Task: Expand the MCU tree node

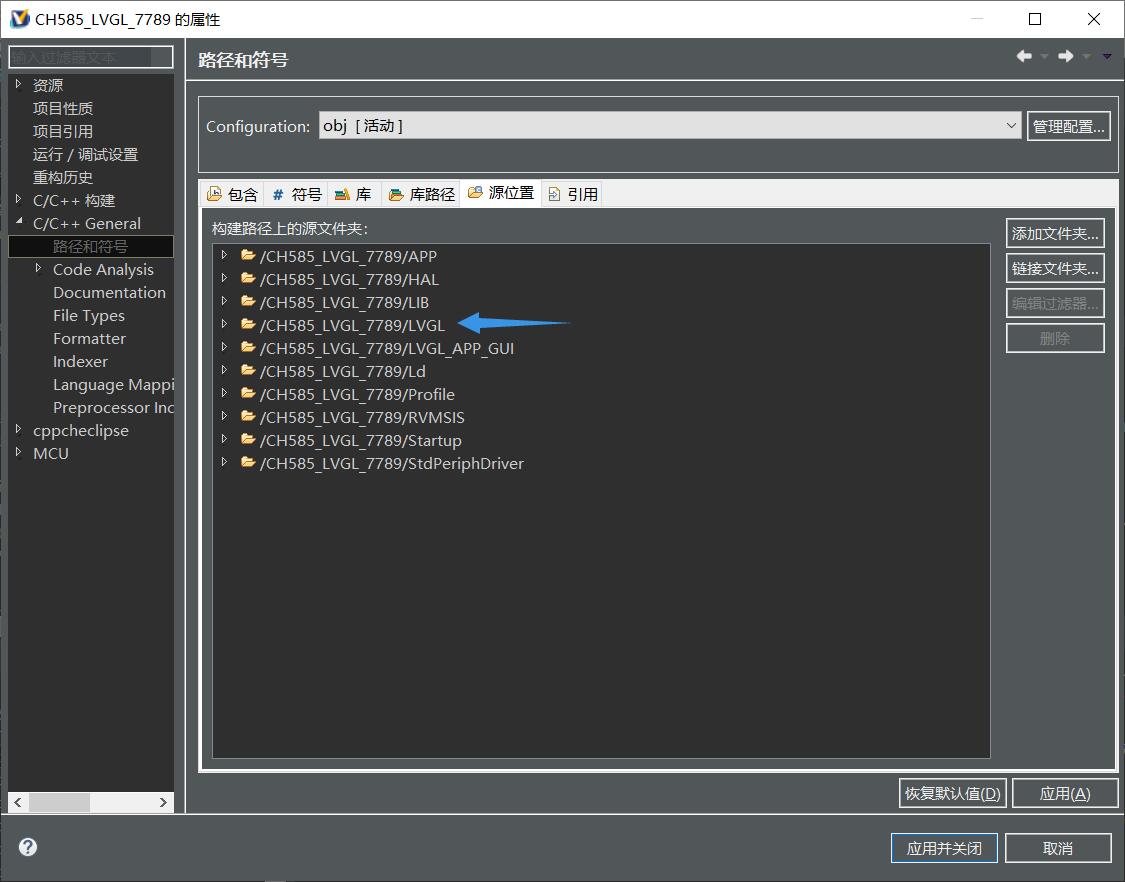Action: 19,453
